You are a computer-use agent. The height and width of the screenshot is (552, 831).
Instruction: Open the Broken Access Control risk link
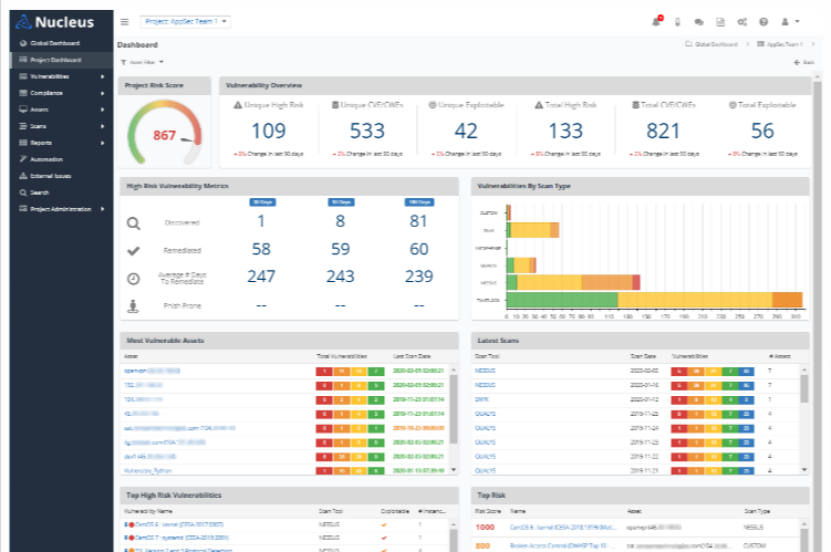click(x=561, y=546)
